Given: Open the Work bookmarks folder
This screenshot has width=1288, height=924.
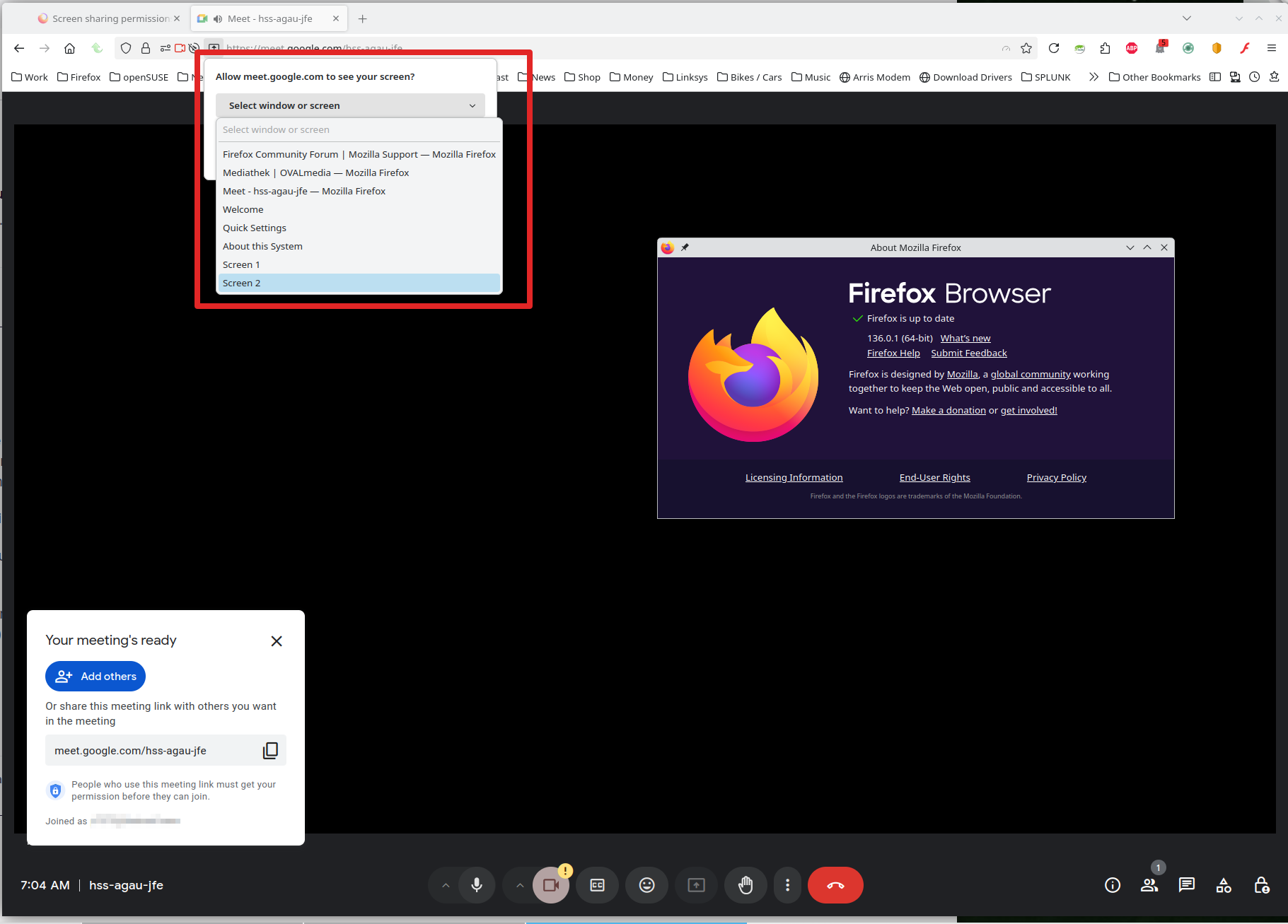Looking at the screenshot, I should 30,77.
